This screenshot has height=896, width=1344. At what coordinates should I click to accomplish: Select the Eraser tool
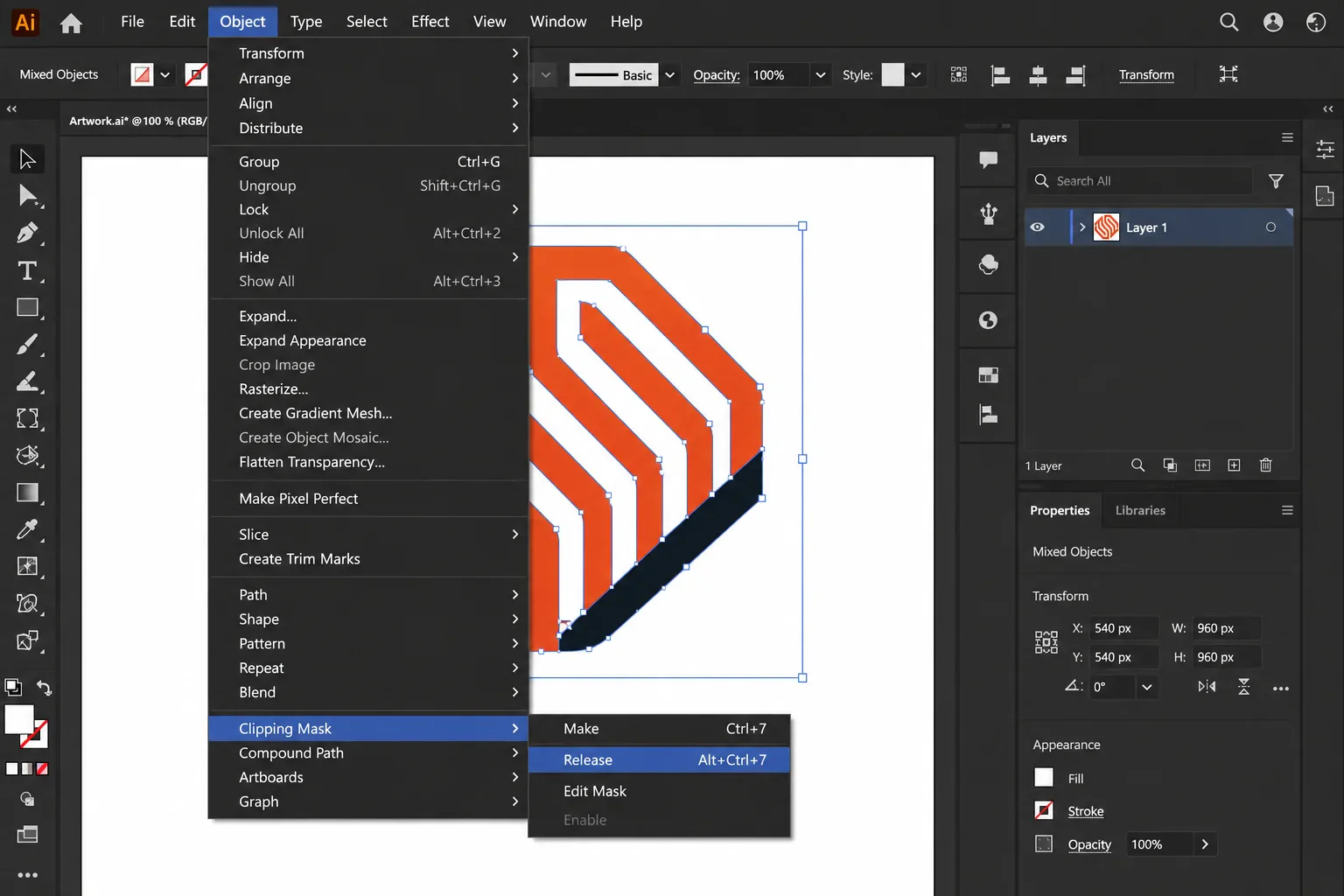coord(27,381)
